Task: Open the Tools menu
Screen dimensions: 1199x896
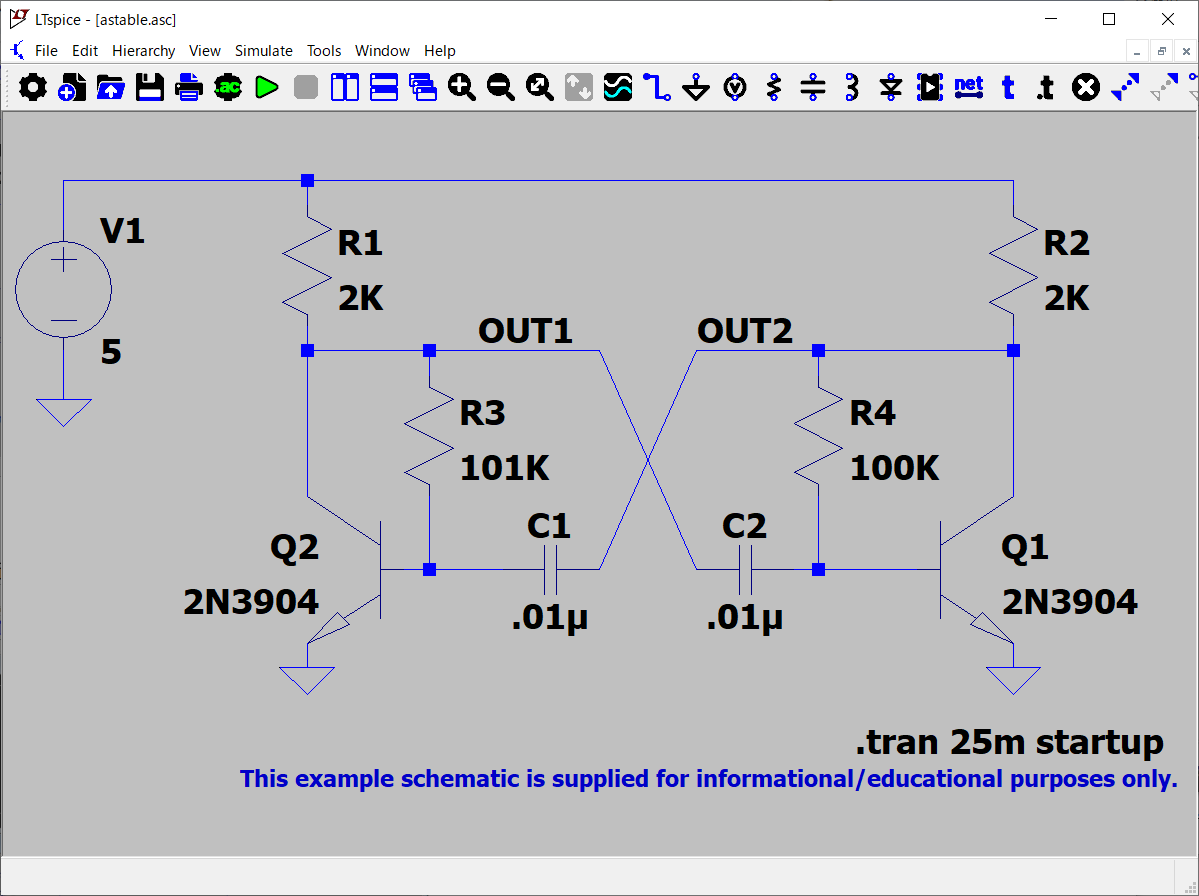Action: tap(324, 51)
